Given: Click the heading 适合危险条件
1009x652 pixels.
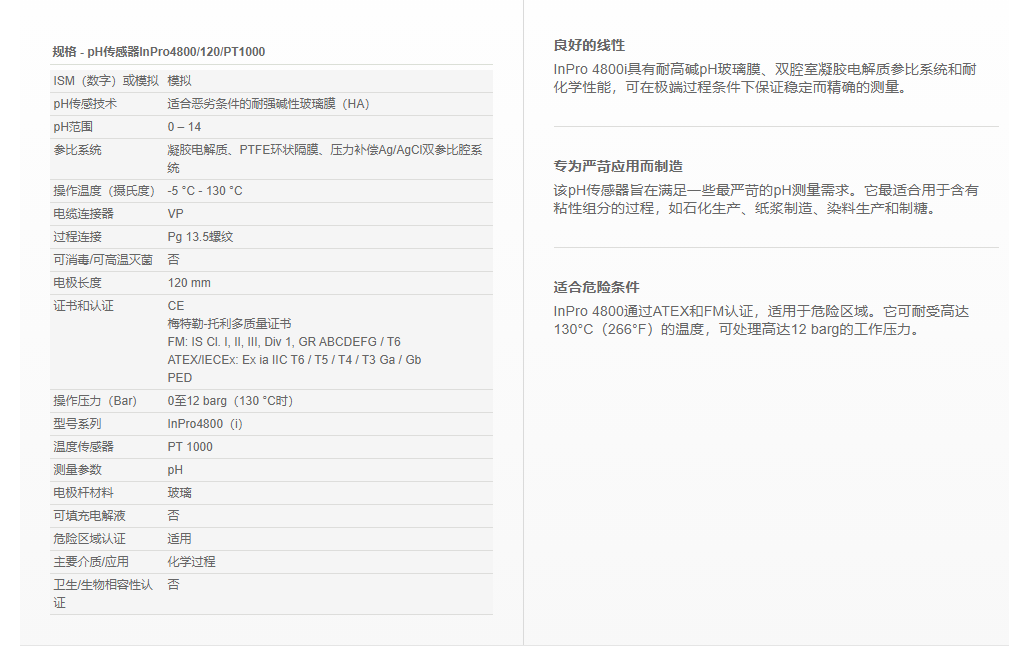Looking at the screenshot, I should [x=596, y=287].
